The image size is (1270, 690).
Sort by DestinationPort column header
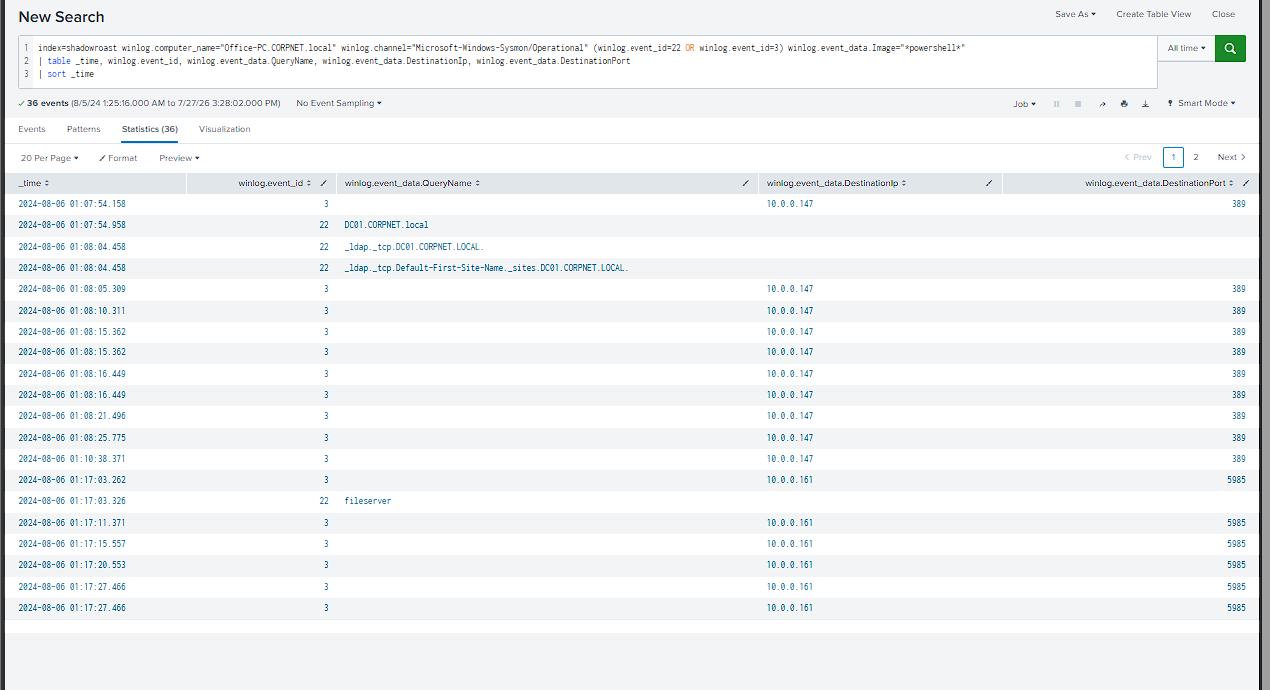pyautogui.click(x=1160, y=183)
